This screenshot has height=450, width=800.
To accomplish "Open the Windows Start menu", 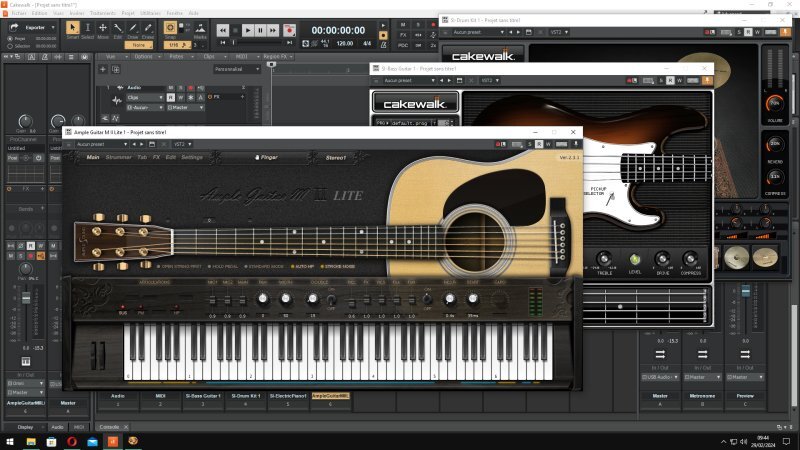I will tap(10, 441).
